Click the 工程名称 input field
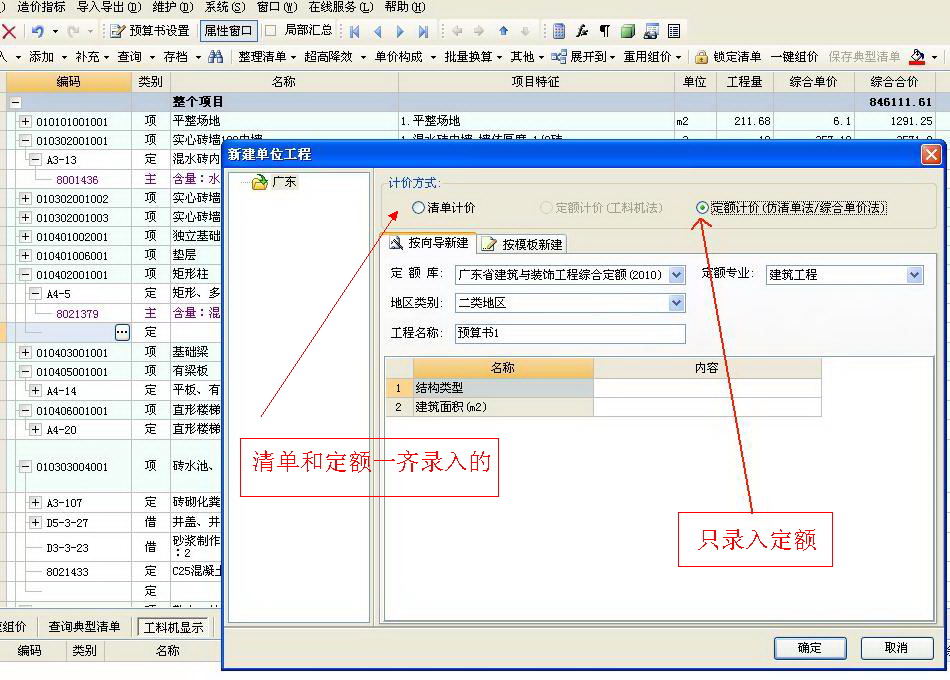Viewport: 950px width, 680px height. coord(570,333)
